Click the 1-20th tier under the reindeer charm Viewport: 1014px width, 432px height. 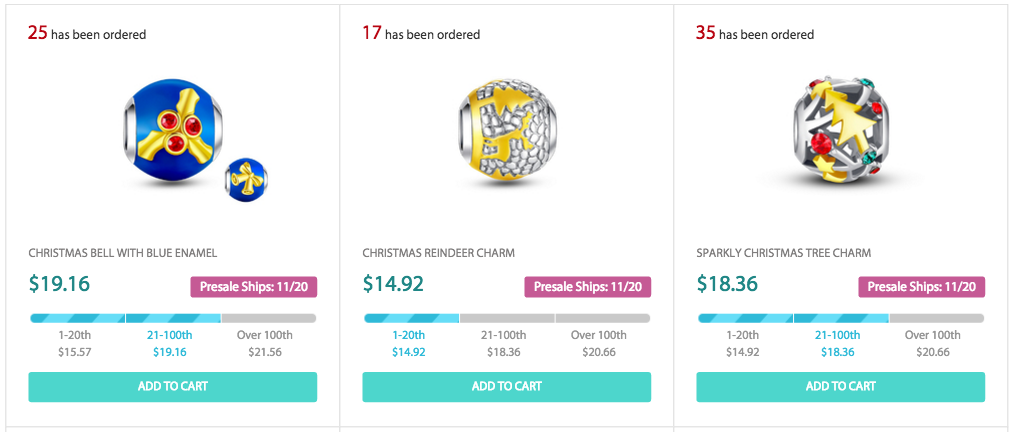tap(409, 343)
